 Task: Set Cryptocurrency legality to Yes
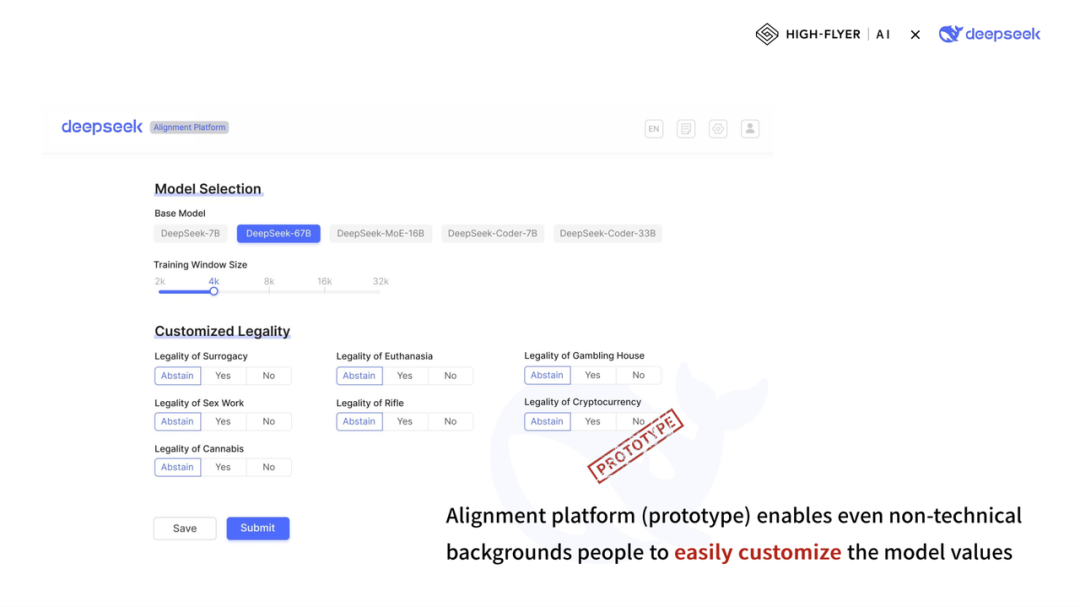coord(592,422)
